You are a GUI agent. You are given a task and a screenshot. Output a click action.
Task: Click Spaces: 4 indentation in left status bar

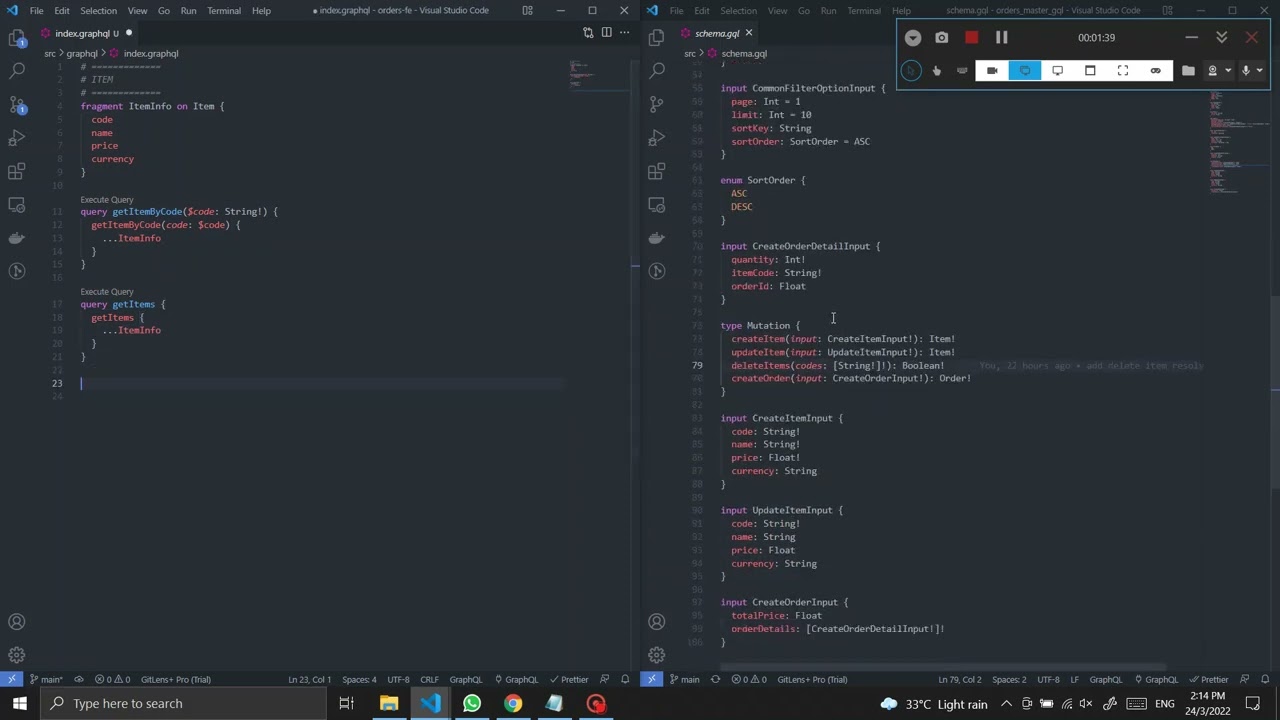359,679
